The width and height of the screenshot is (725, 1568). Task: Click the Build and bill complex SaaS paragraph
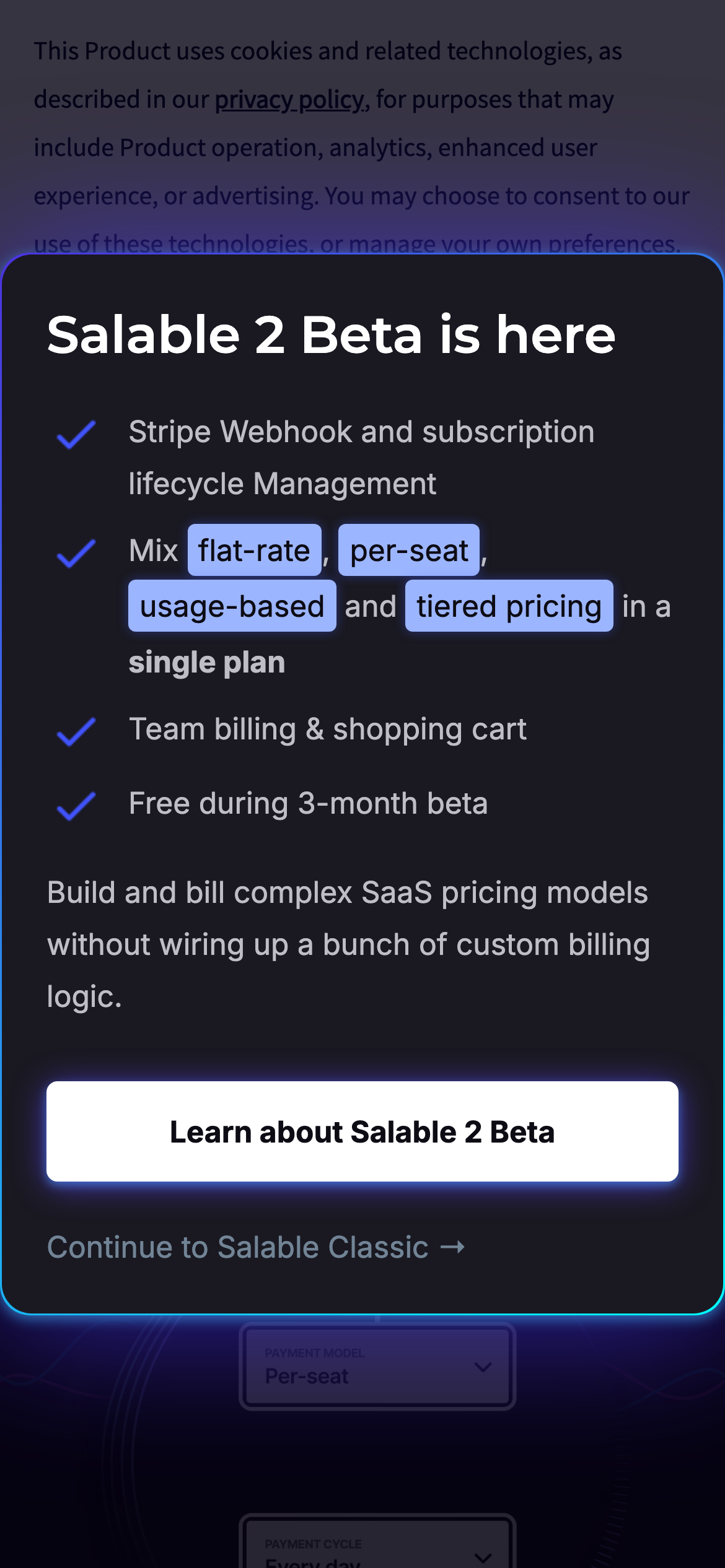coord(348,944)
